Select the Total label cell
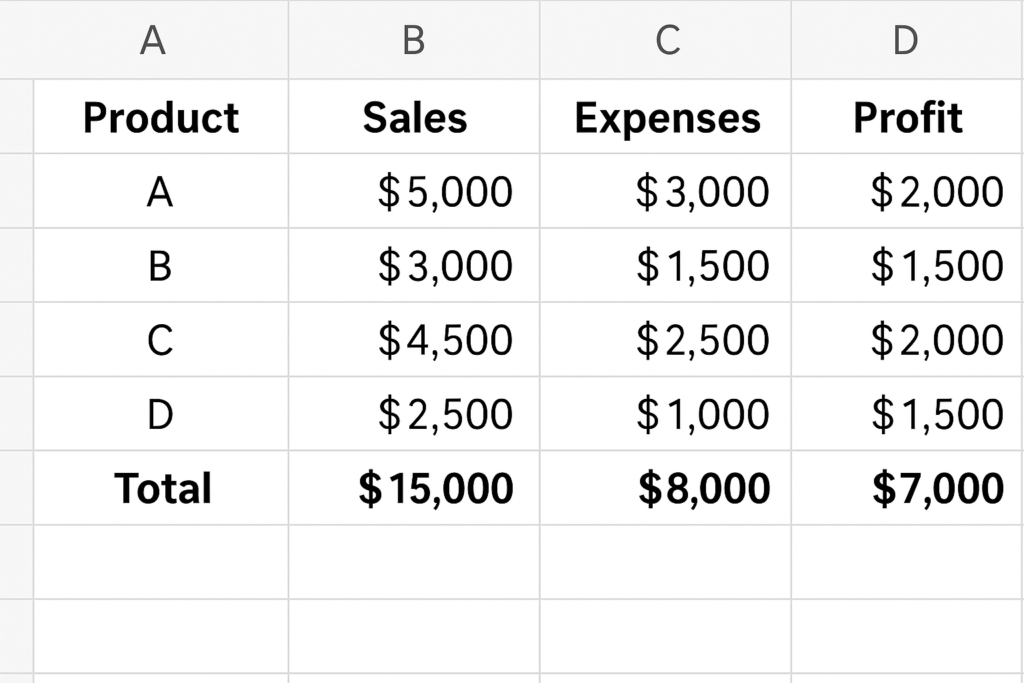 [161, 488]
